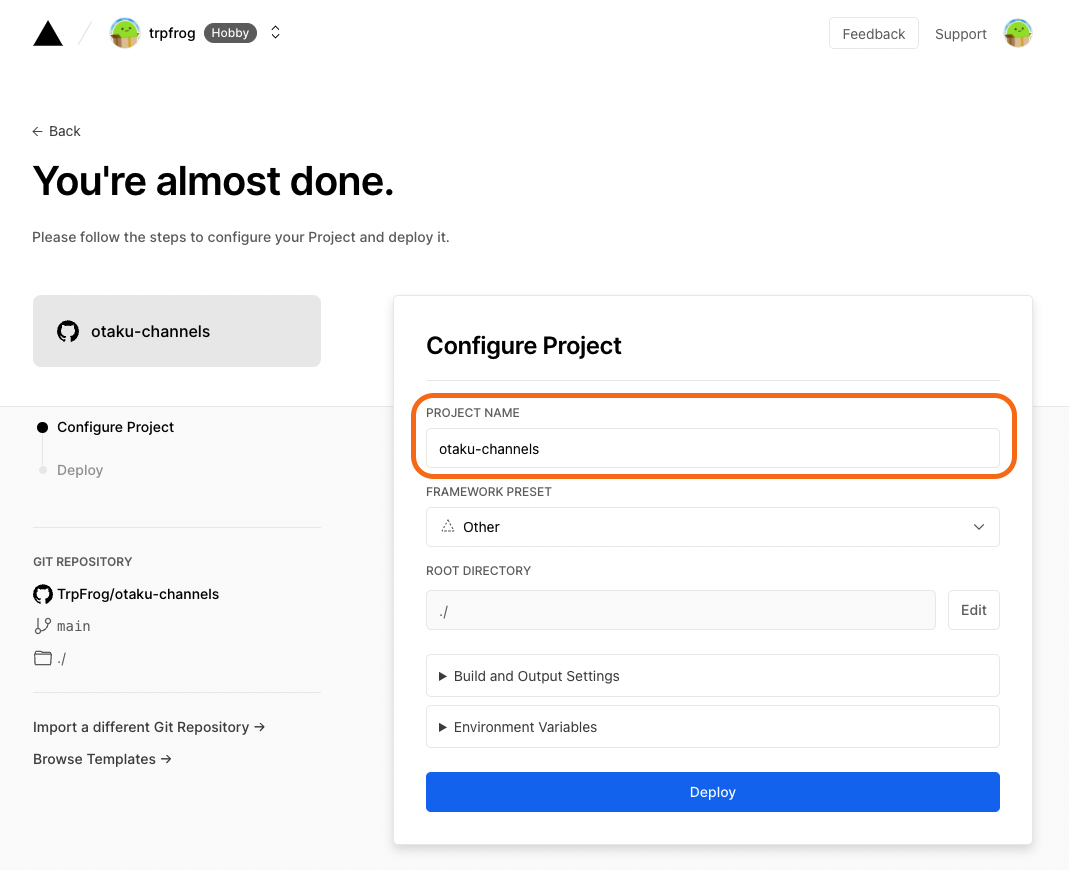Screen dimensions: 1069x870
Task: Open the team switcher chevrons
Action: 275,33
